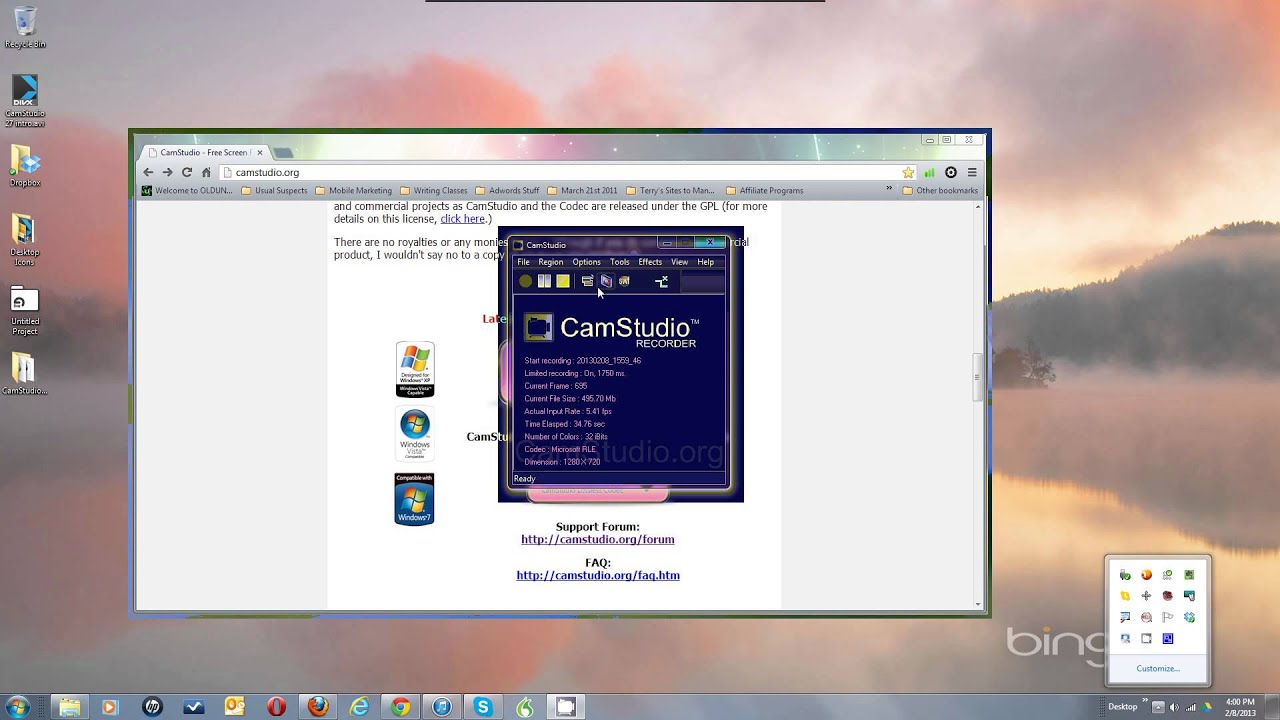Follow the 'click here' license link
The height and width of the screenshot is (720, 1280).
point(462,219)
